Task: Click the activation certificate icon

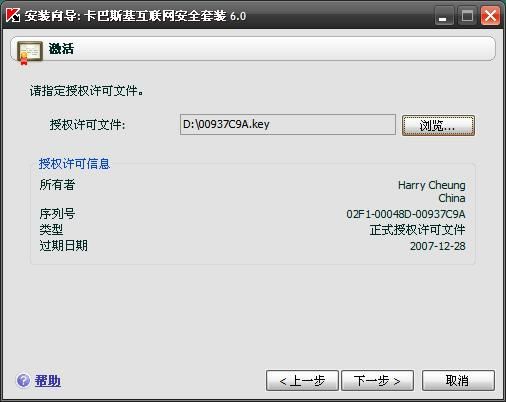Action: pyautogui.click(x=29, y=53)
